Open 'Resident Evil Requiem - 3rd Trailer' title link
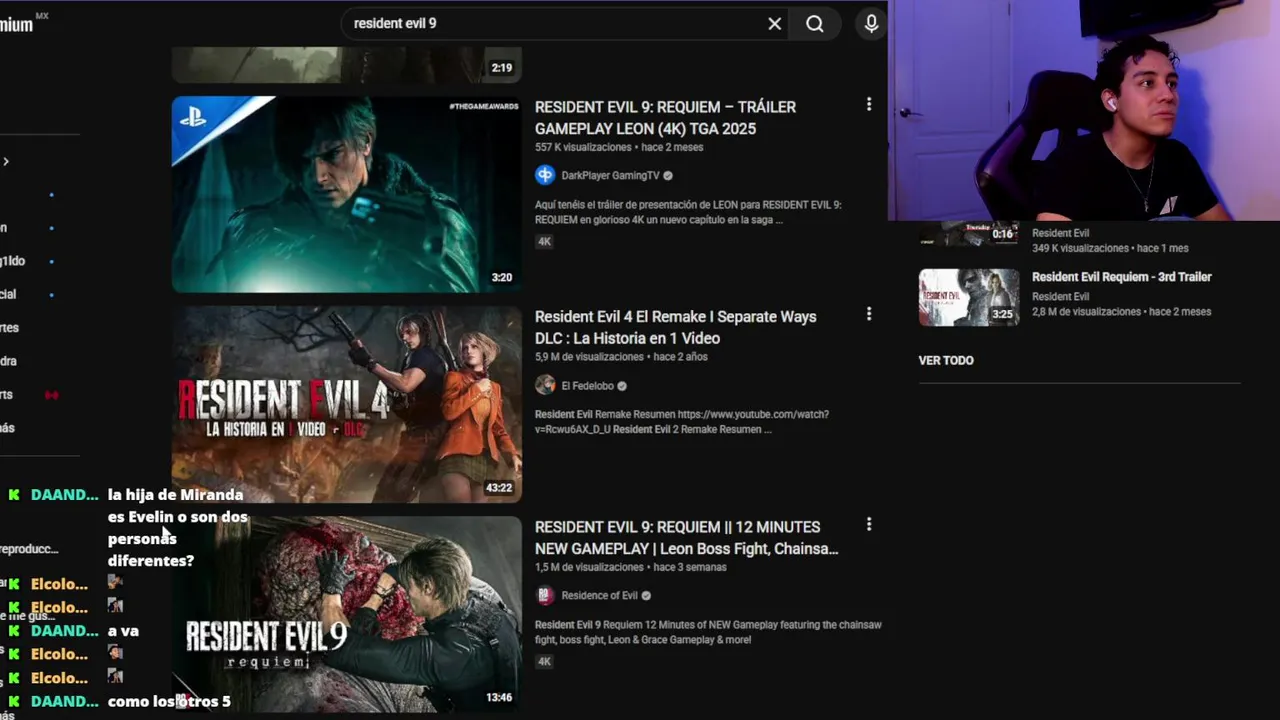The width and height of the screenshot is (1280, 720). 1121,277
